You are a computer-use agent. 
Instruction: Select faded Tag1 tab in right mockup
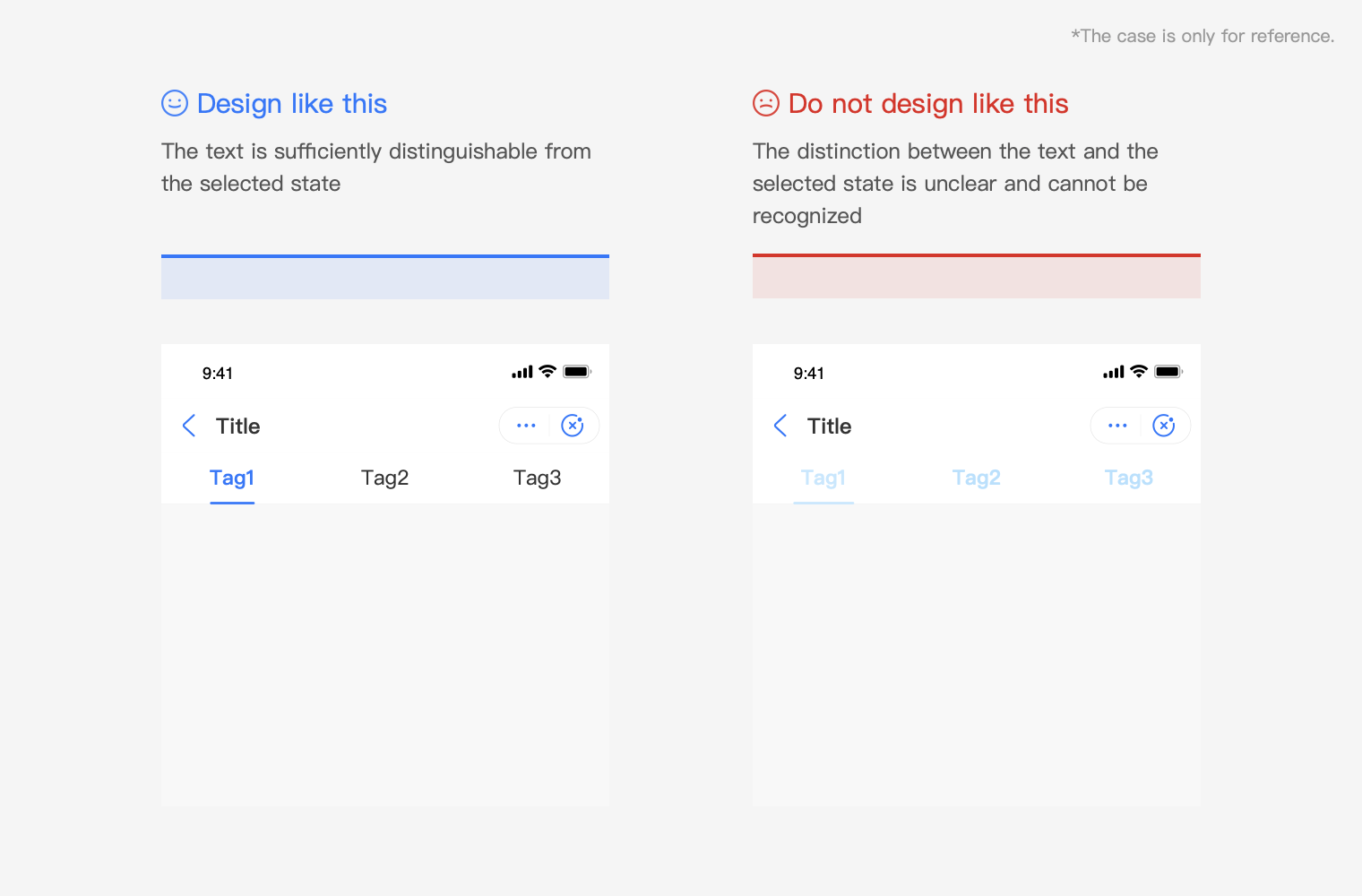(x=823, y=478)
